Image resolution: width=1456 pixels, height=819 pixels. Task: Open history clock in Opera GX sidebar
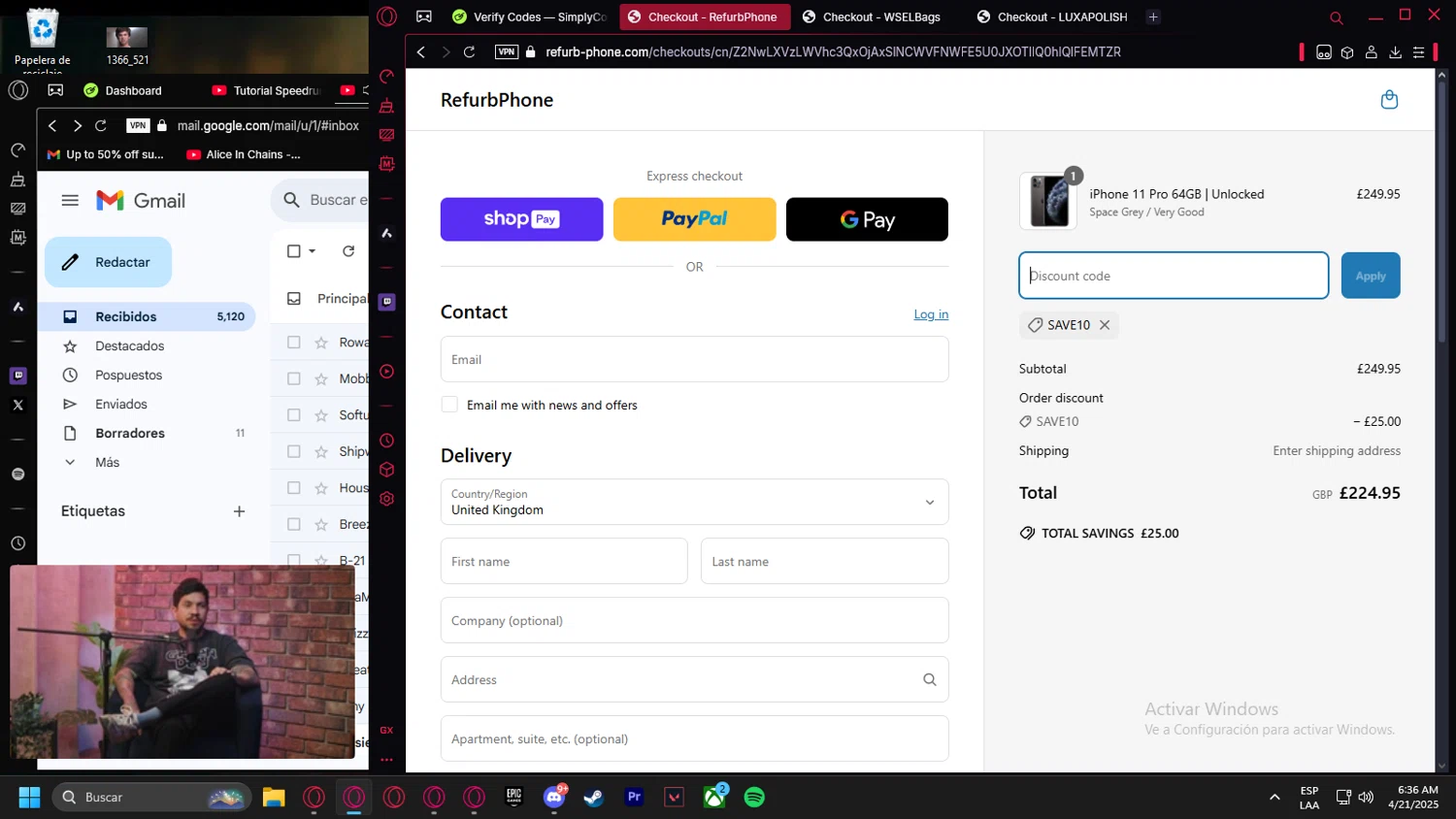point(386,441)
